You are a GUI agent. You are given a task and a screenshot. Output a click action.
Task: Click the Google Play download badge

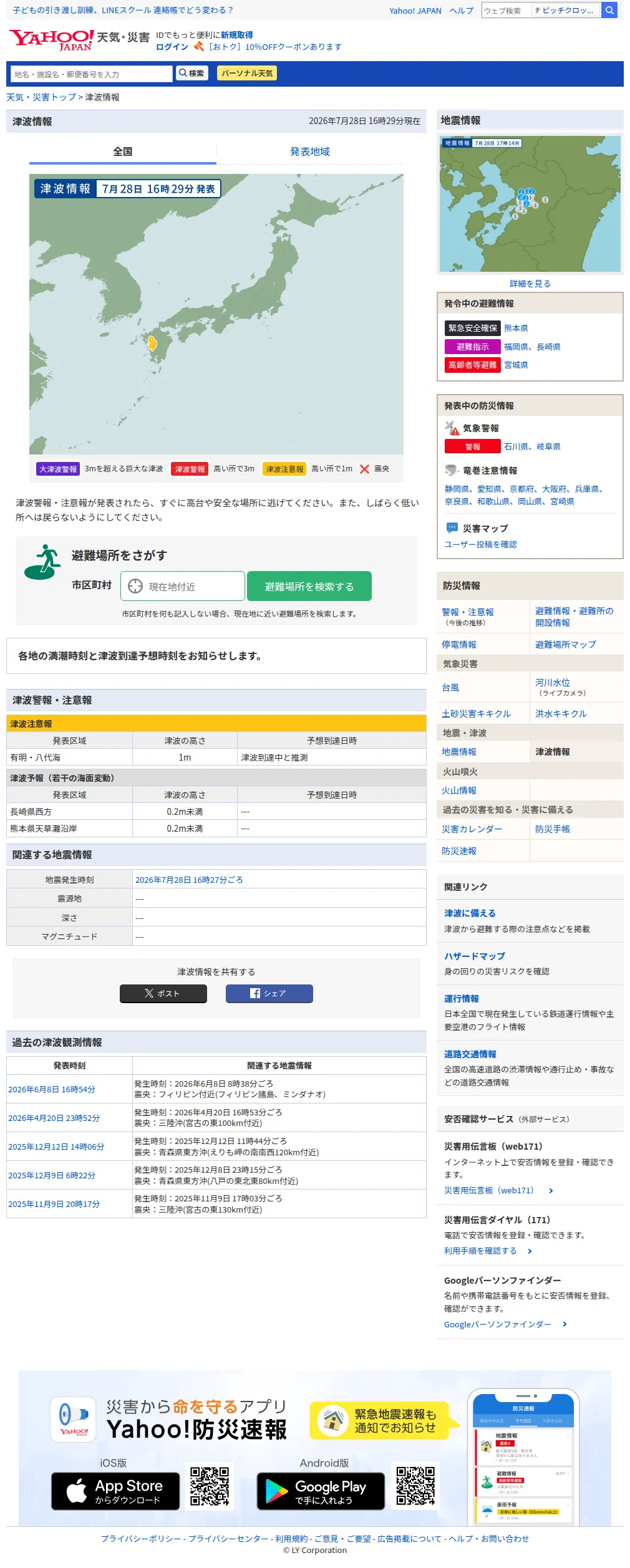[x=321, y=1491]
